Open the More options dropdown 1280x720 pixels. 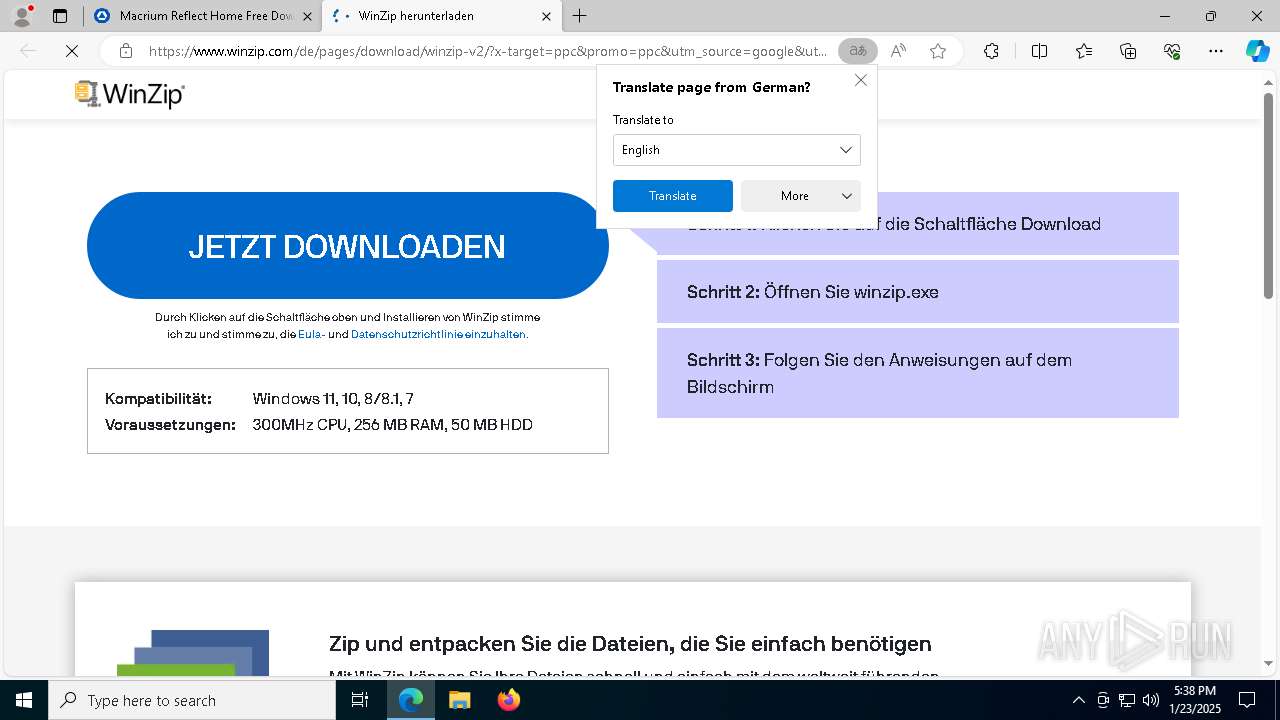[801, 196]
